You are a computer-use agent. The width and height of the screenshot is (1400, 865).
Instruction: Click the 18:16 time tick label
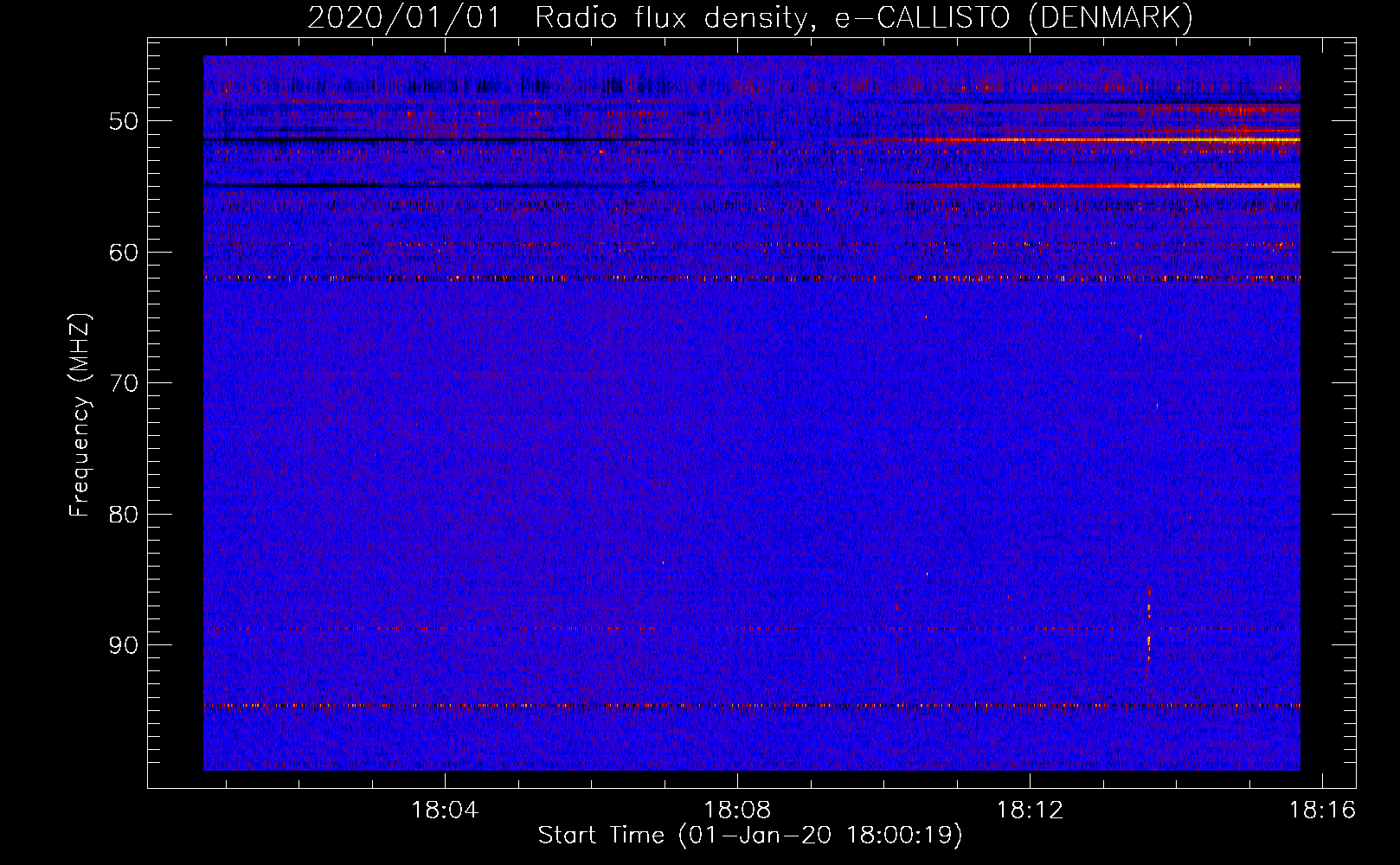click(1322, 811)
